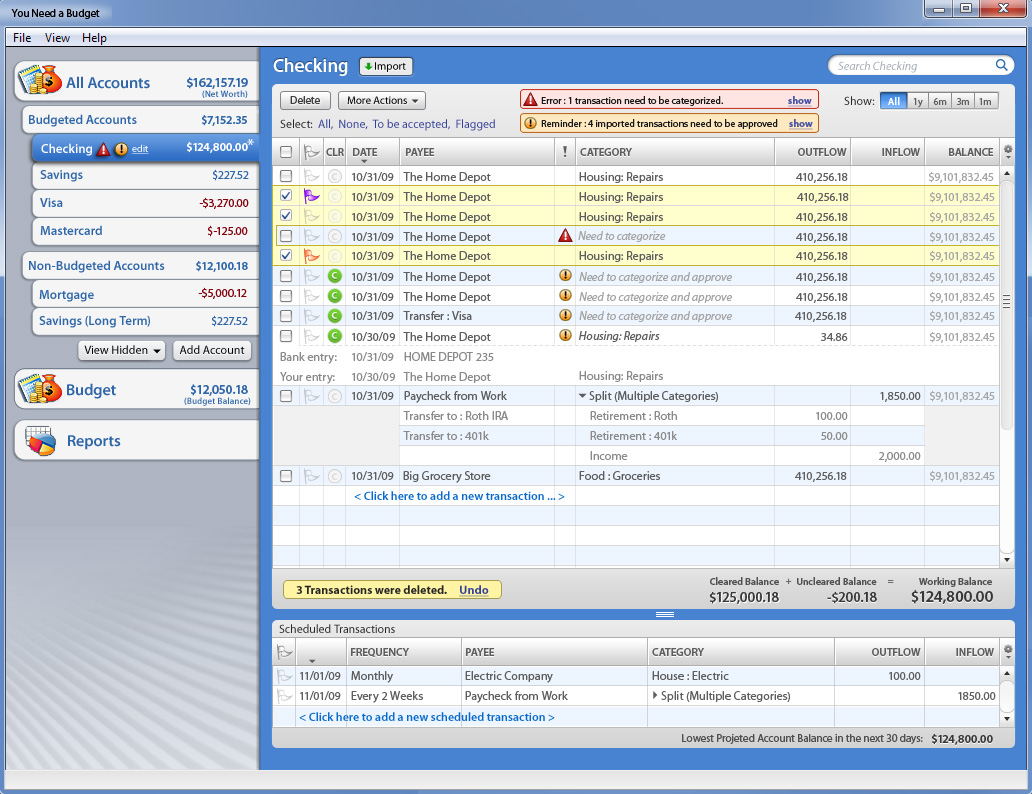This screenshot has height=794, width=1032.
Task: Click the orange reminder icon on Transfer : Visa row
Action: coord(565,315)
